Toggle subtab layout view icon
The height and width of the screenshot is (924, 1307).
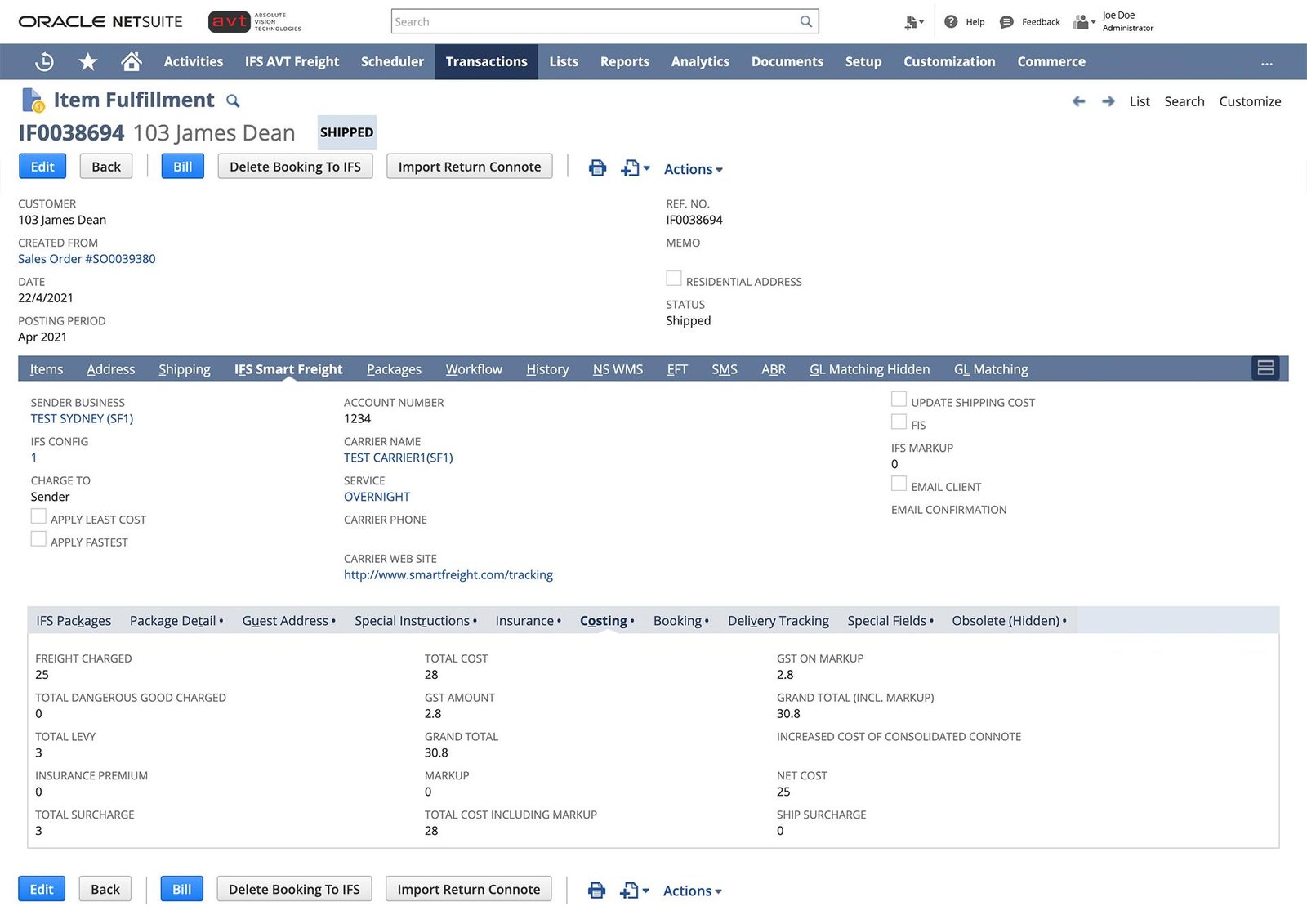(1265, 368)
